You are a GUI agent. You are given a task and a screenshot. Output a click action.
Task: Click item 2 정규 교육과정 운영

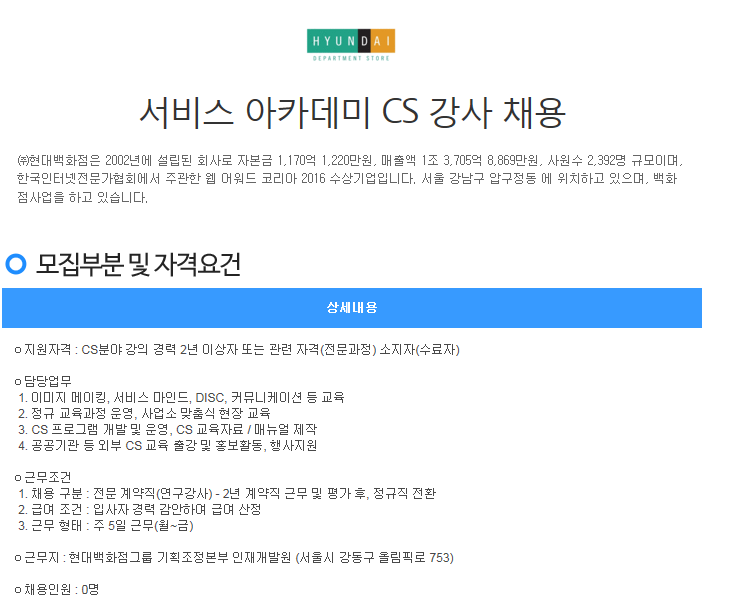(x=144, y=413)
